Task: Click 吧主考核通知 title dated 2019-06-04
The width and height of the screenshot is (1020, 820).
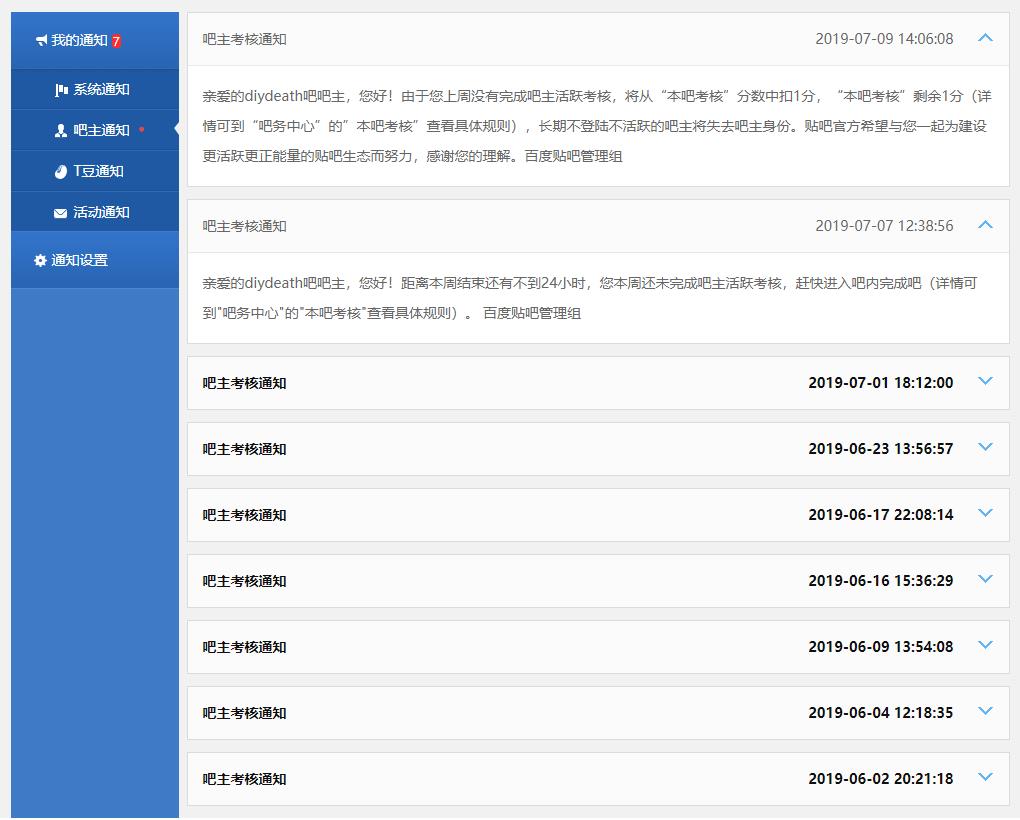Action: 245,713
